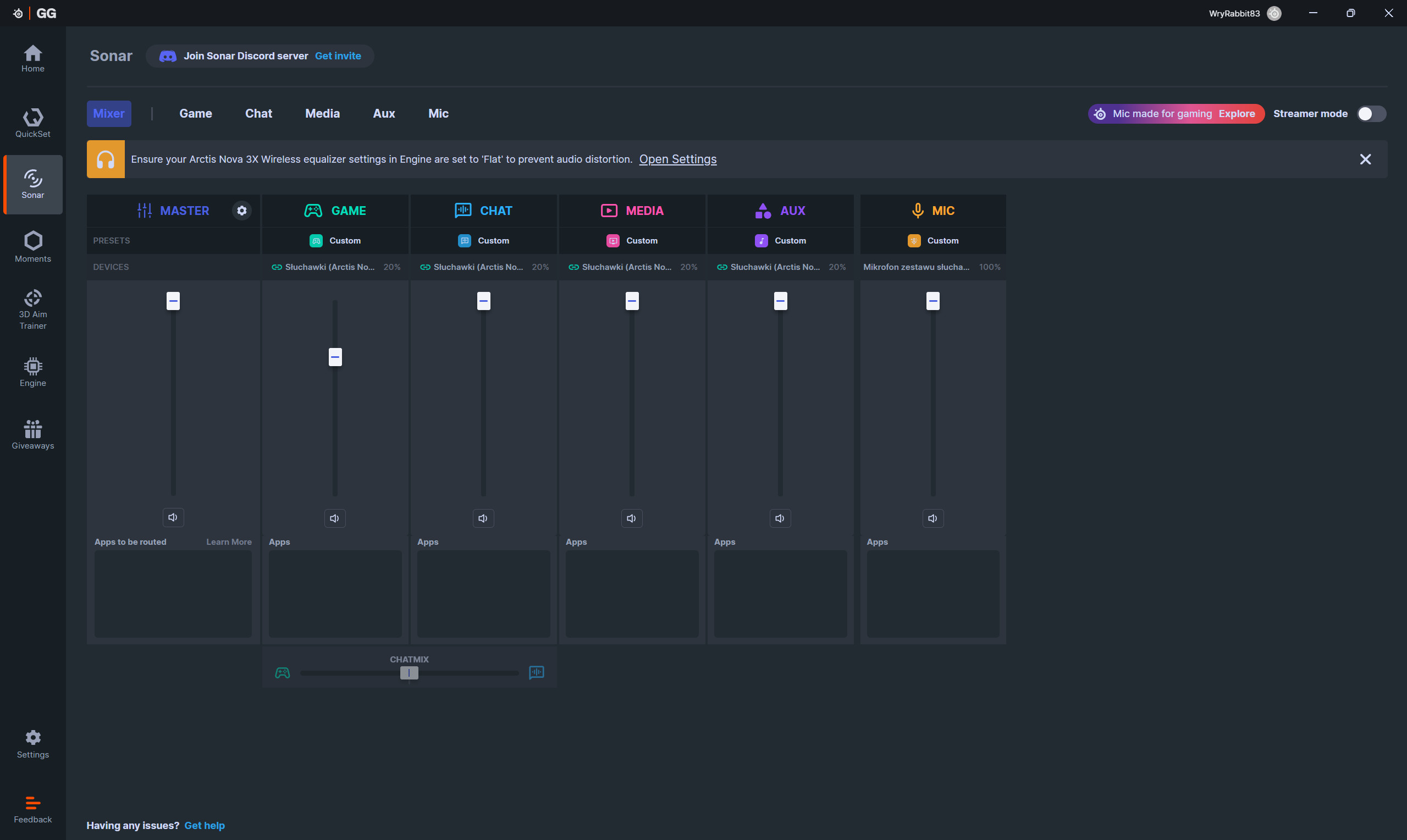Image resolution: width=1407 pixels, height=840 pixels.
Task: Mute the Media channel
Action: (632, 518)
